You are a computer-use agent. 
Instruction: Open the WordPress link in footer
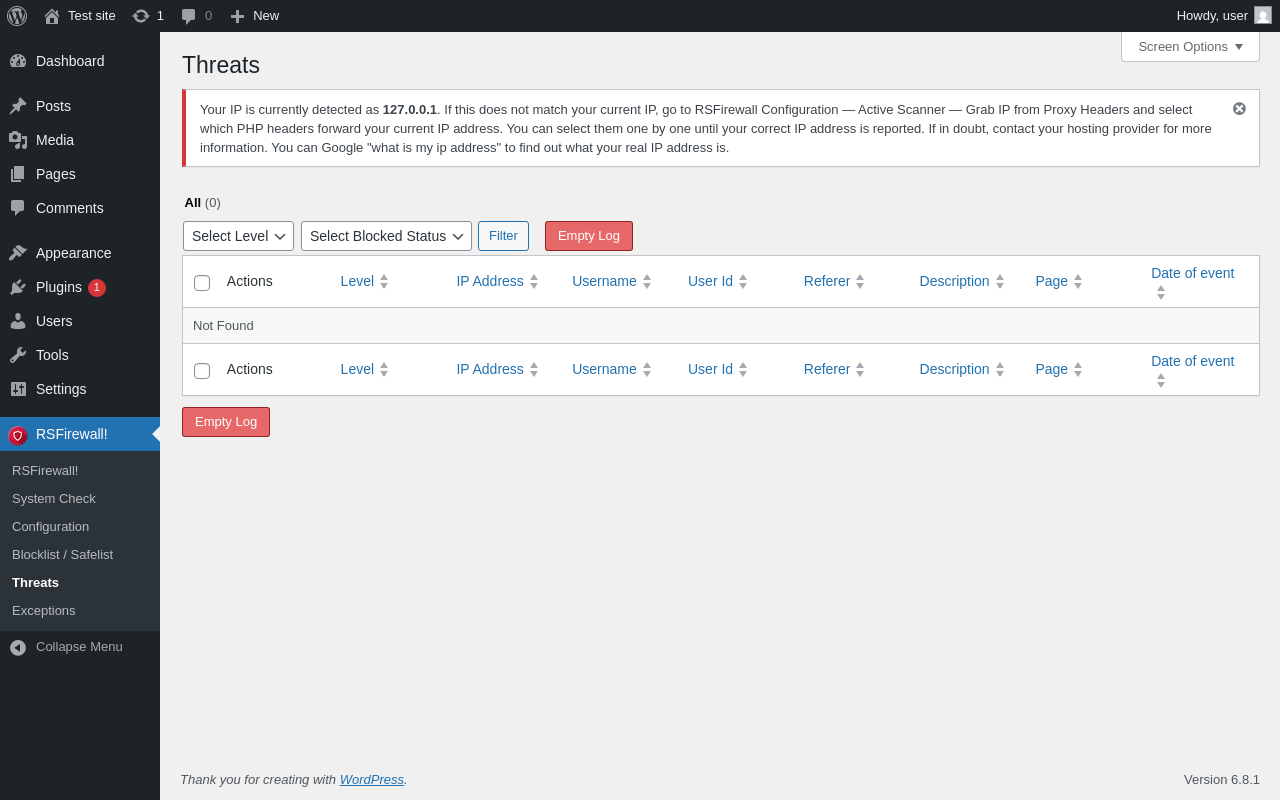coord(372,779)
